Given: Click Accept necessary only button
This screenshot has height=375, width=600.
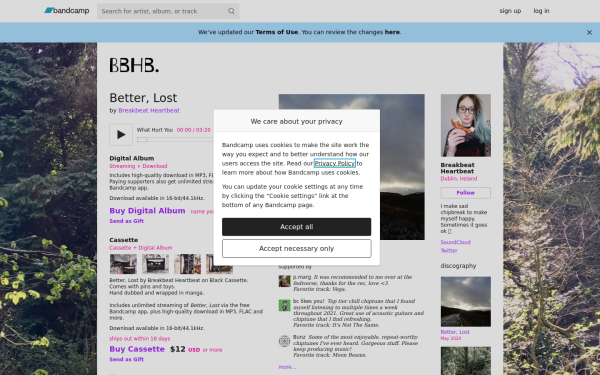Looking at the screenshot, I should coord(297,249).
